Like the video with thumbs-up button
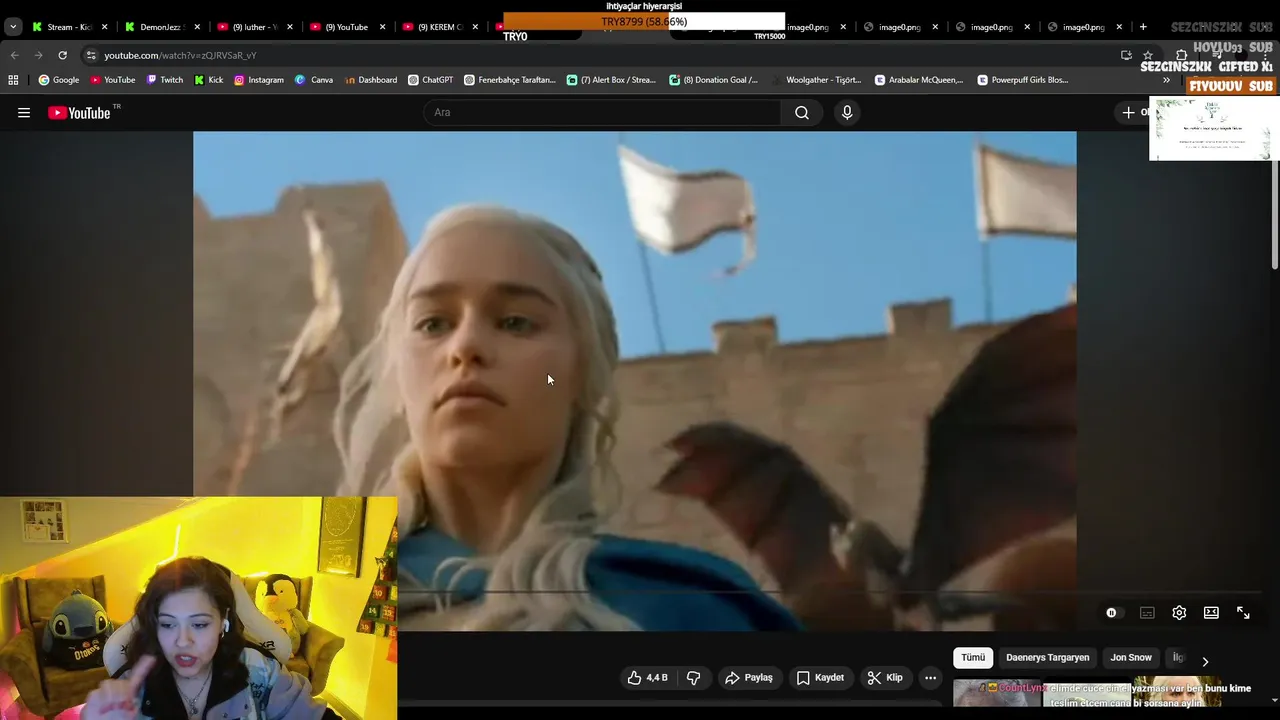 (x=648, y=678)
